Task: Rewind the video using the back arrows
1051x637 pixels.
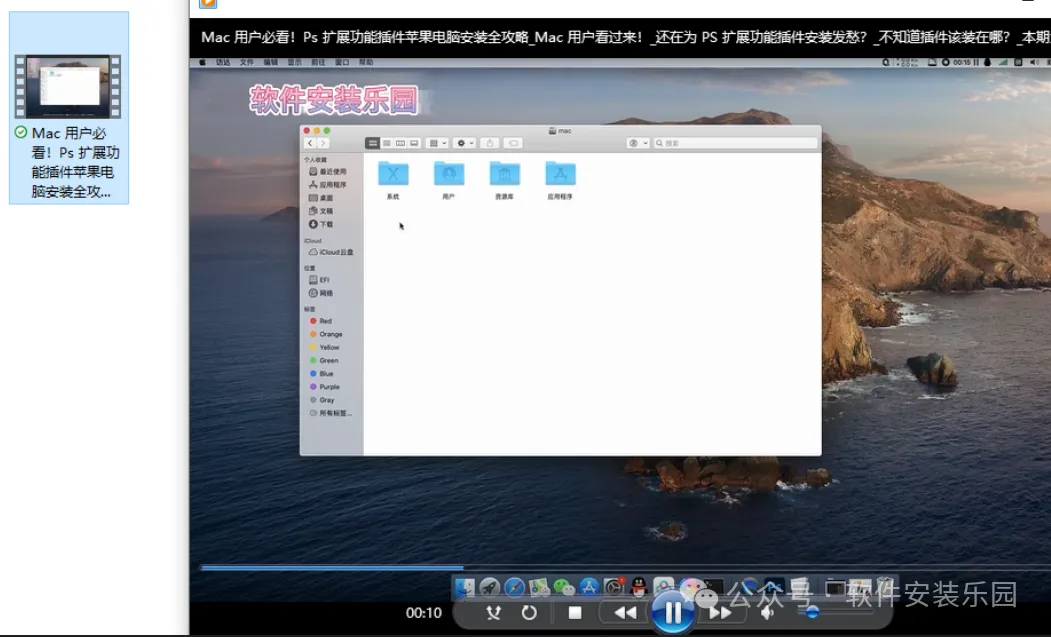Action: point(625,612)
